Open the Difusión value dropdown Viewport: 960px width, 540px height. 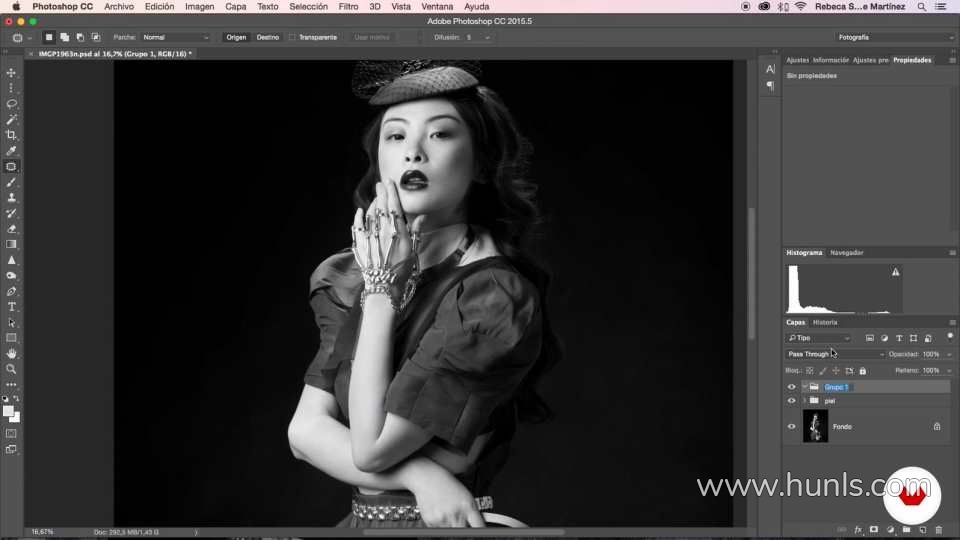point(487,37)
